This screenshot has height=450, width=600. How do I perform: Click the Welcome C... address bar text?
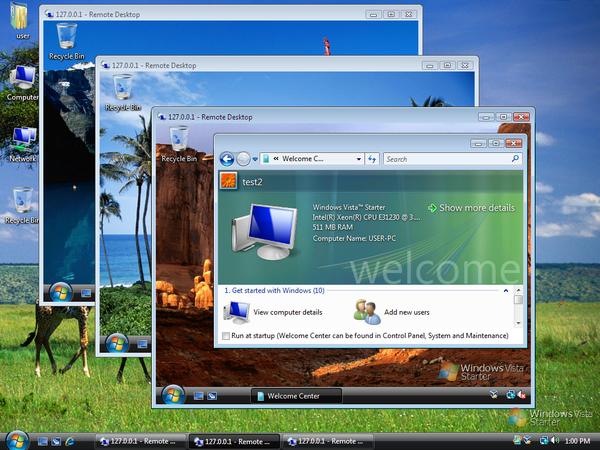[302, 158]
